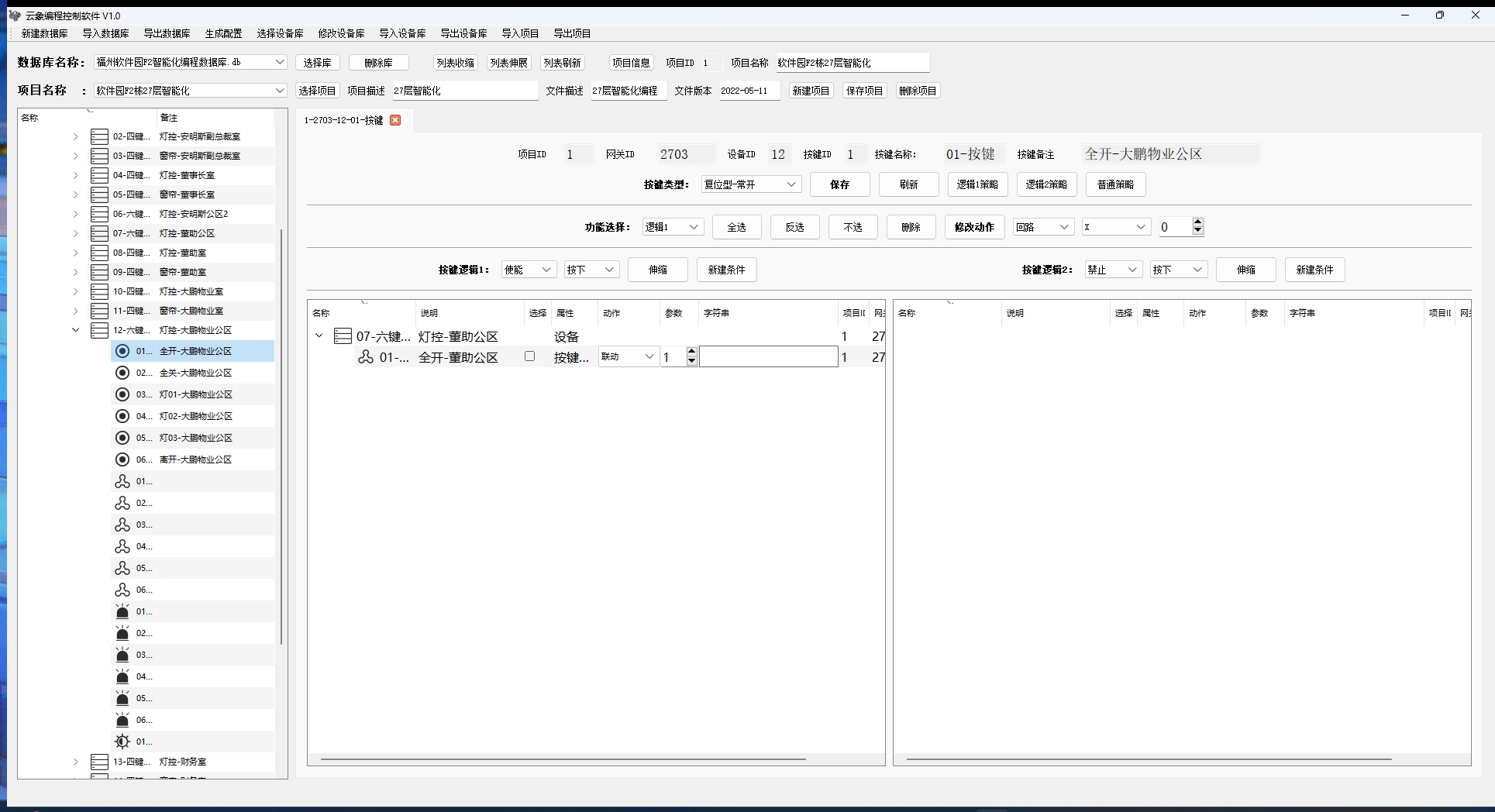Increase the 修改动作 value stepper
This screenshot has height=812, width=1495.
point(1198,222)
